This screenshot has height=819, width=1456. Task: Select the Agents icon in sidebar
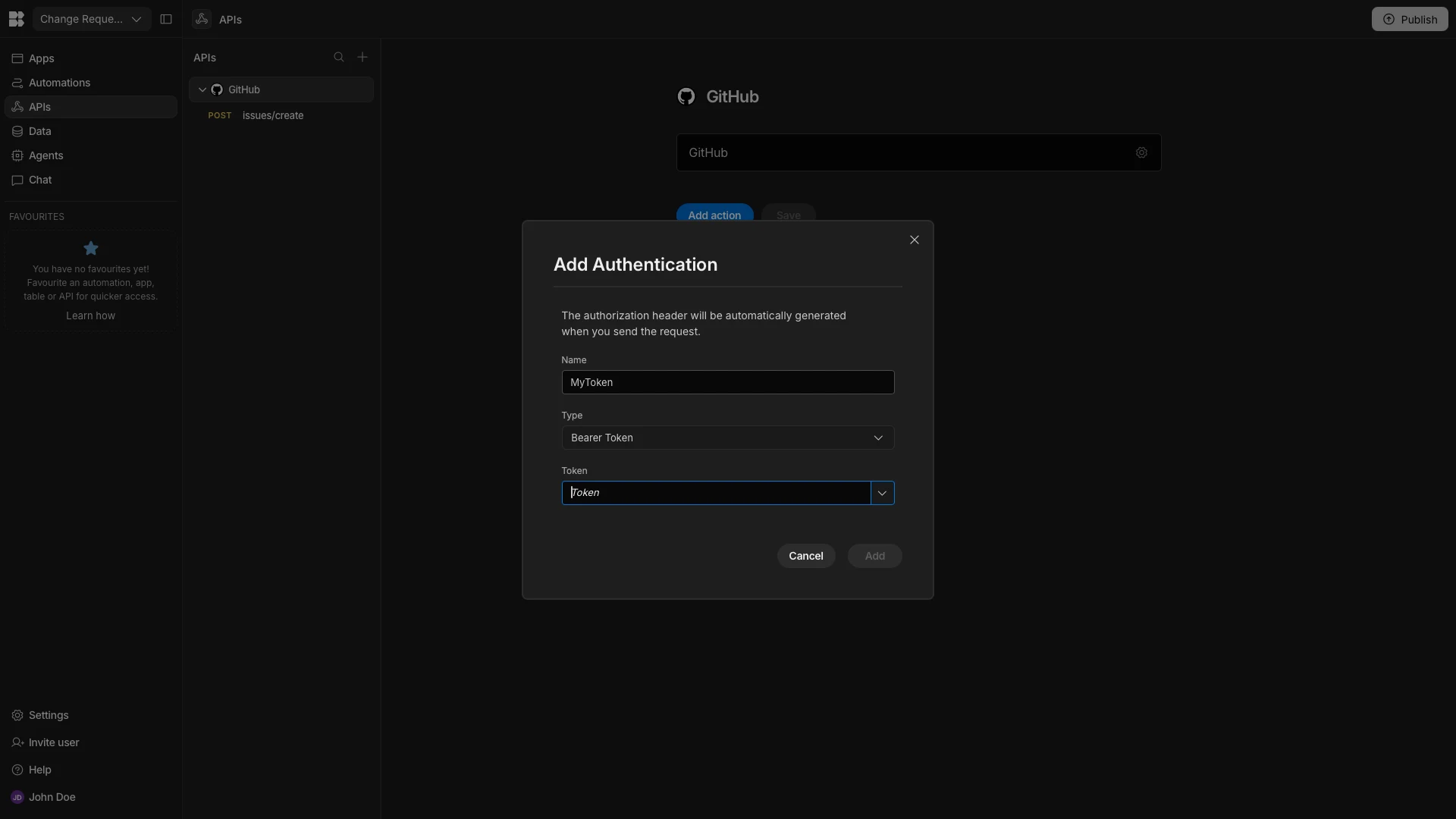pyautogui.click(x=17, y=155)
